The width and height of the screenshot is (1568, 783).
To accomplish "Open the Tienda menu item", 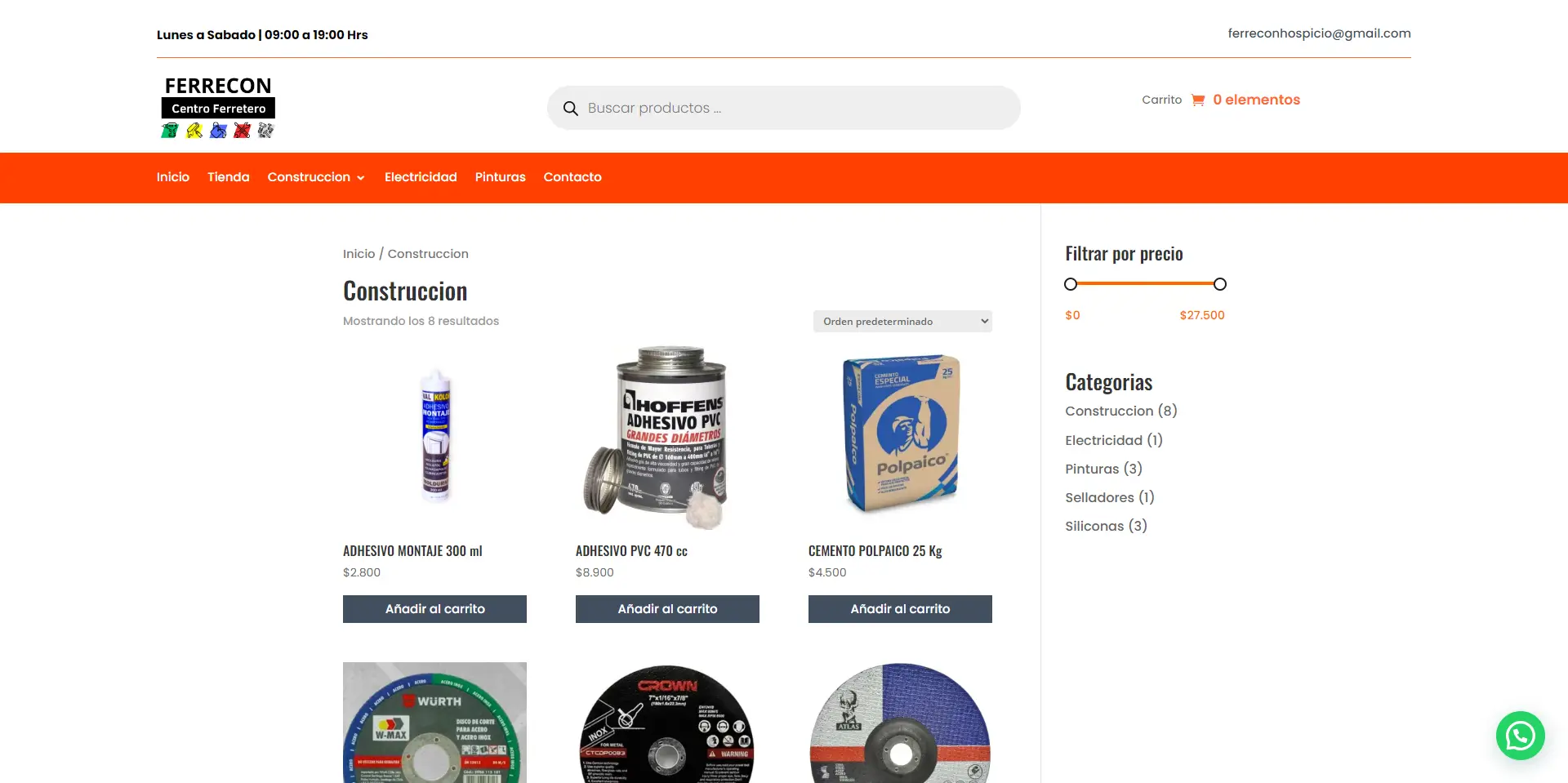I will click(229, 177).
